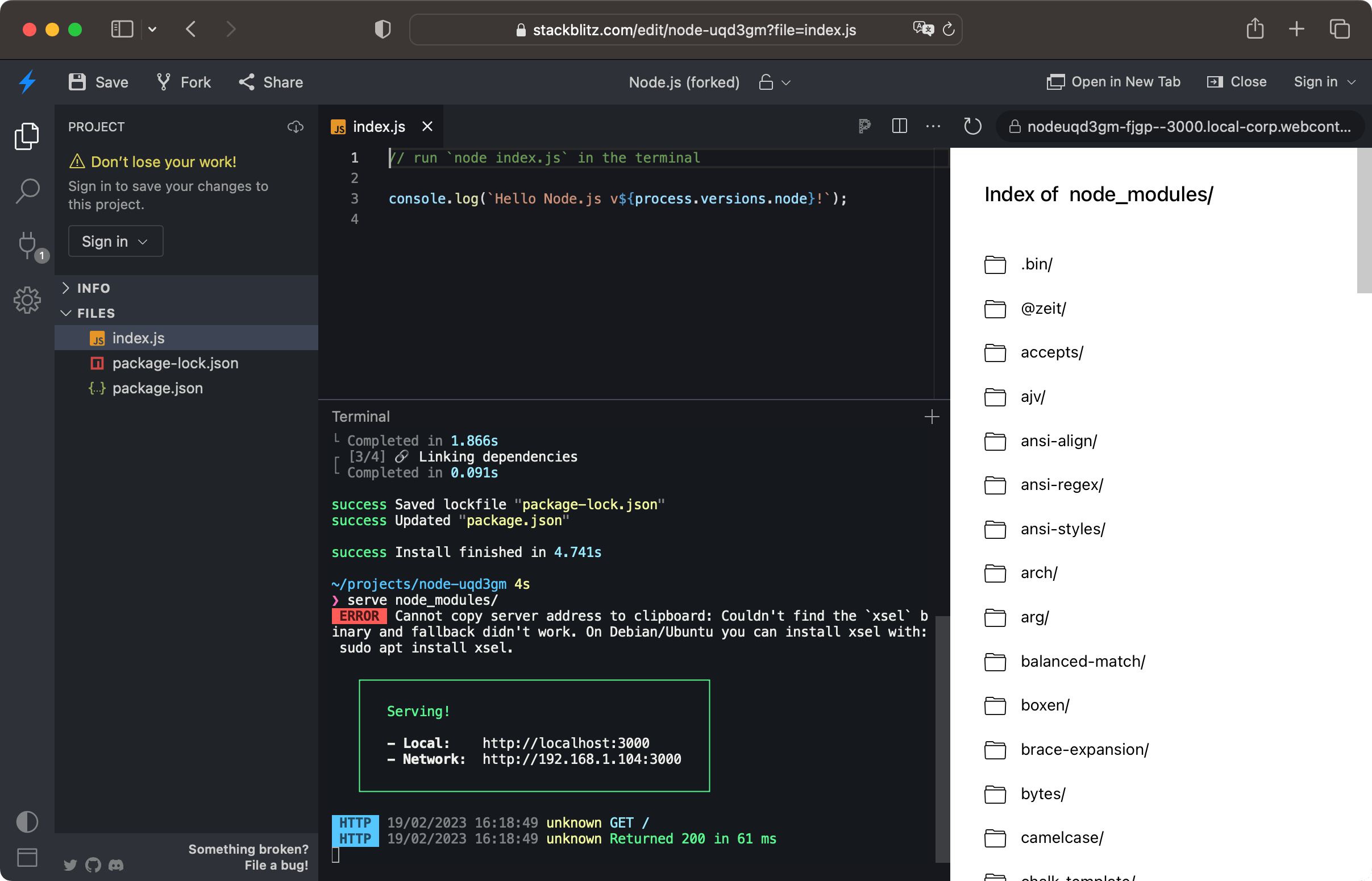Image resolution: width=1372 pixels, height=881 pixels.
Task: Open the ports panel via the plug icon
Action: (27, 246)
